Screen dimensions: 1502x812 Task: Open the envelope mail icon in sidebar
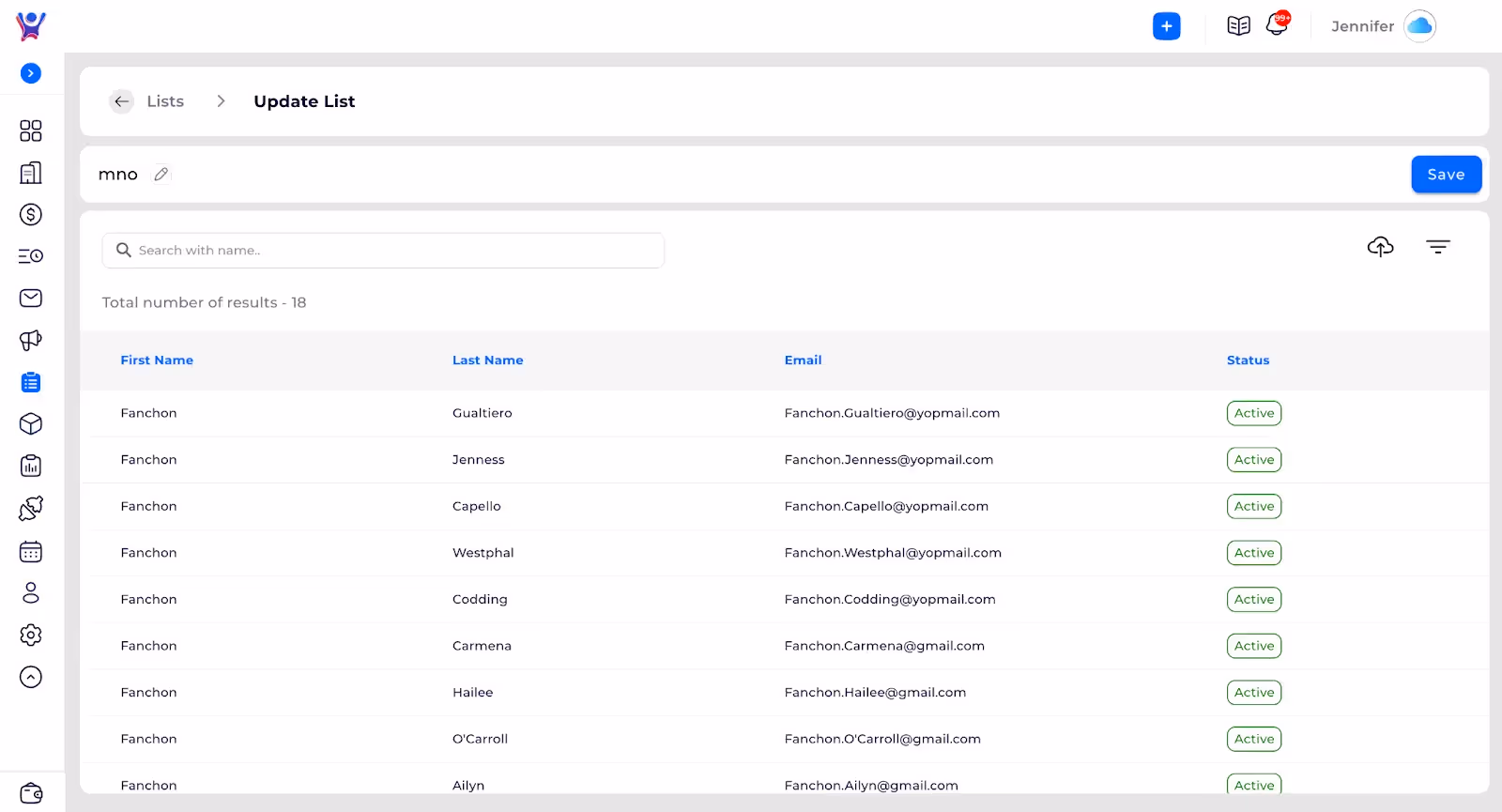click(31, 299)
